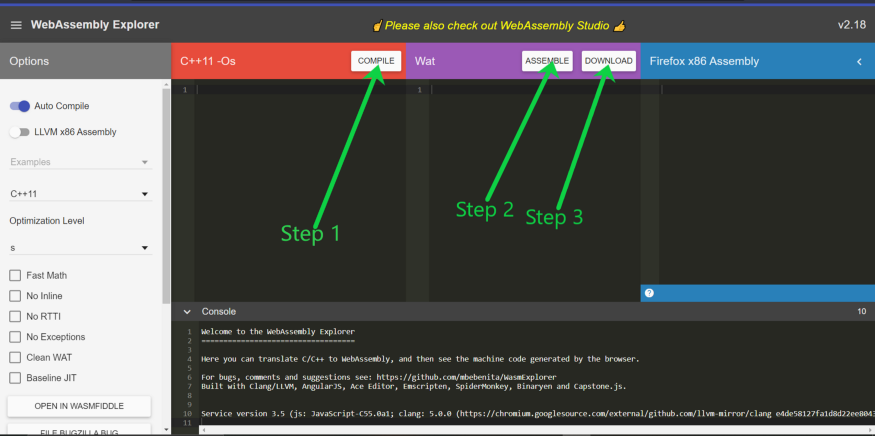Screen dimensions: 875x436
Task: Open the hamburger menu next to WebAssembly Explorer
Action: coord(16,25)
